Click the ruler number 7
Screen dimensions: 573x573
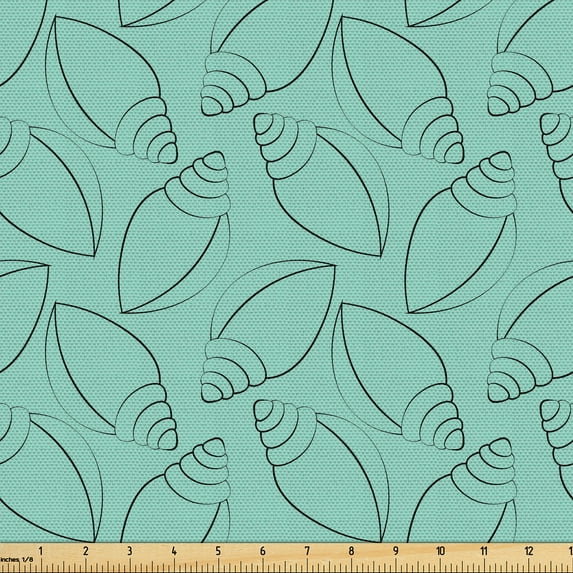tap(307, 551)
